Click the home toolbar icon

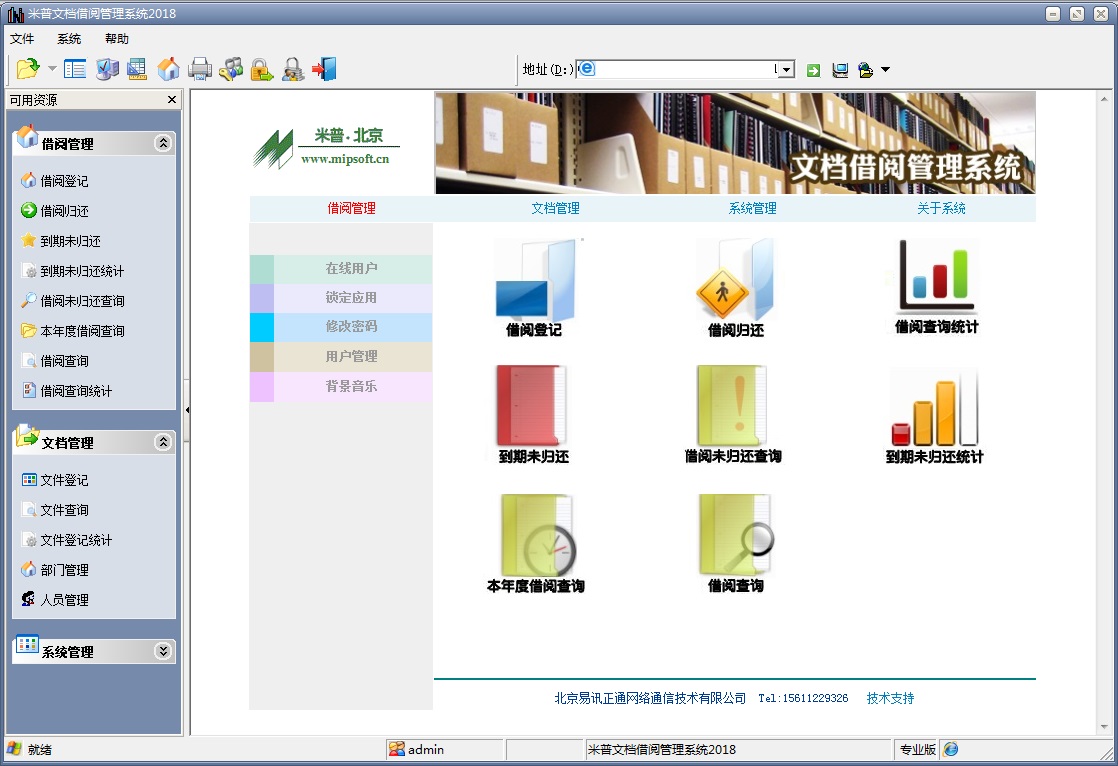(x=168, y=69)
